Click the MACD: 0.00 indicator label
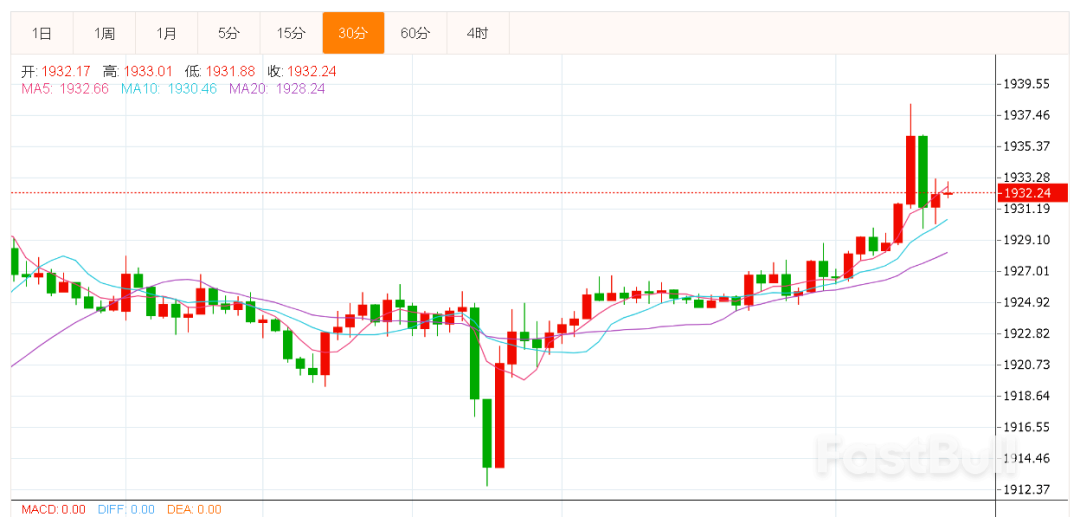 point(54,509)
